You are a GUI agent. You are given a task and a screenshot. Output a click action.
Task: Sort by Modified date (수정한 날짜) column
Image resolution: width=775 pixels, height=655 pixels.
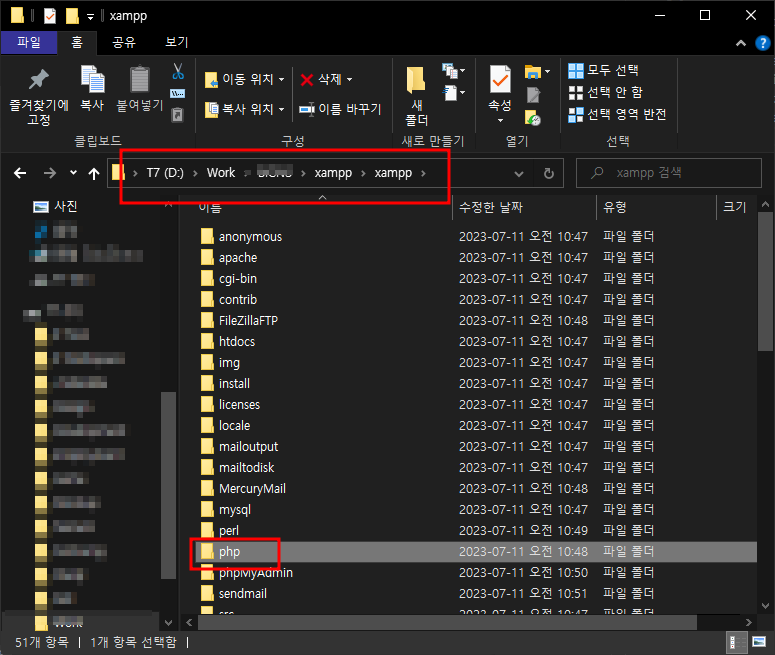tap(524, 207)
